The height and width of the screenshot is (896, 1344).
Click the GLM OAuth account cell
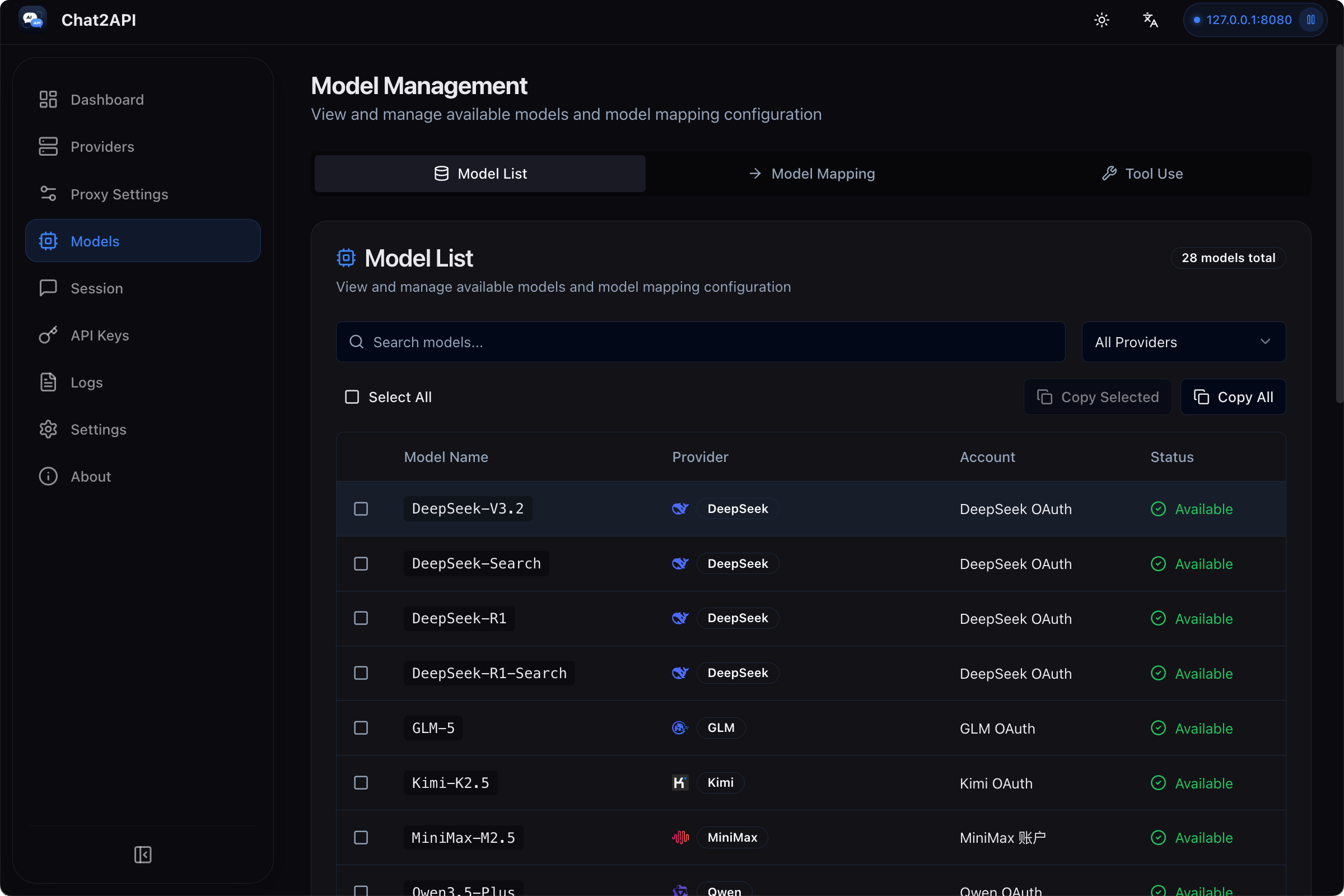click(997, 729)
